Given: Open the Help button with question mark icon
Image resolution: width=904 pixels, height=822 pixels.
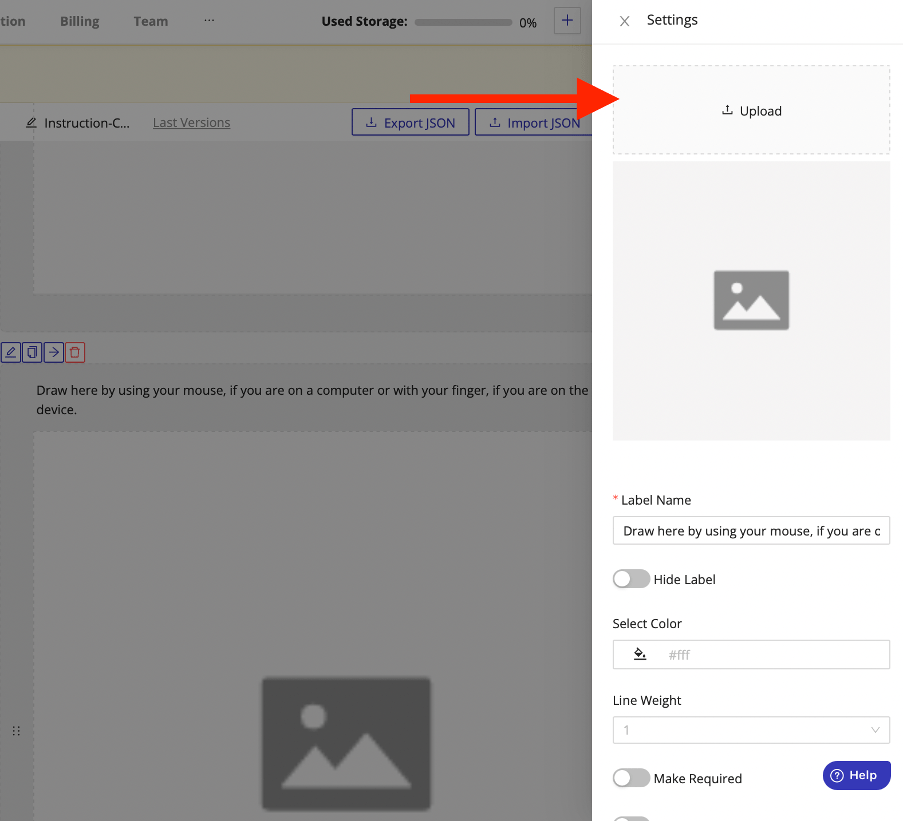Looking at the screenshot, I should click(856, 775).
